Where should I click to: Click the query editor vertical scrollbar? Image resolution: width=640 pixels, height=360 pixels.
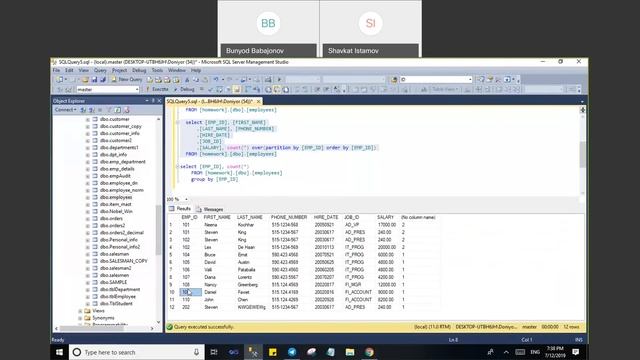click(x=582, y=154)
